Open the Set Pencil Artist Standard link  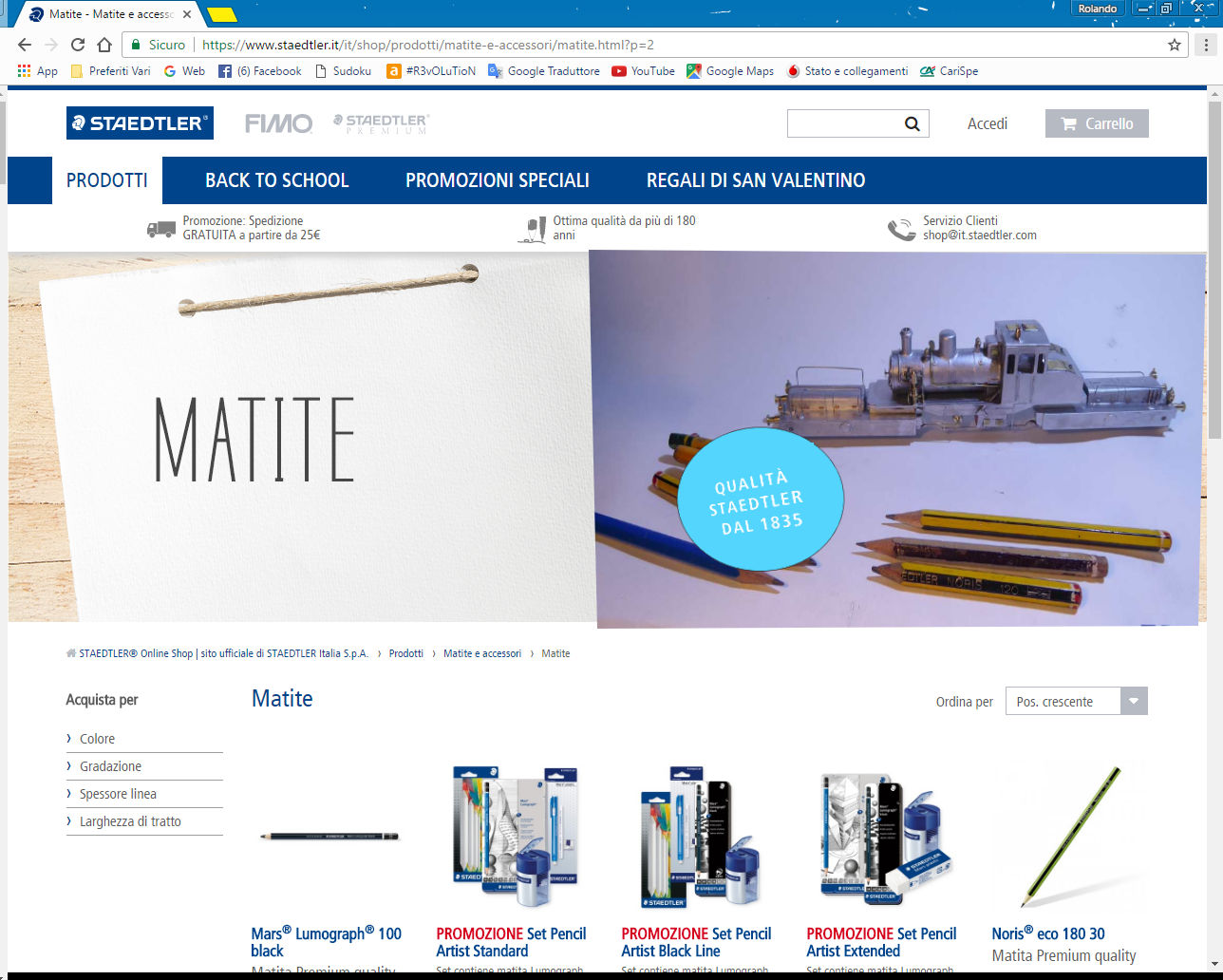coord(511,942)
